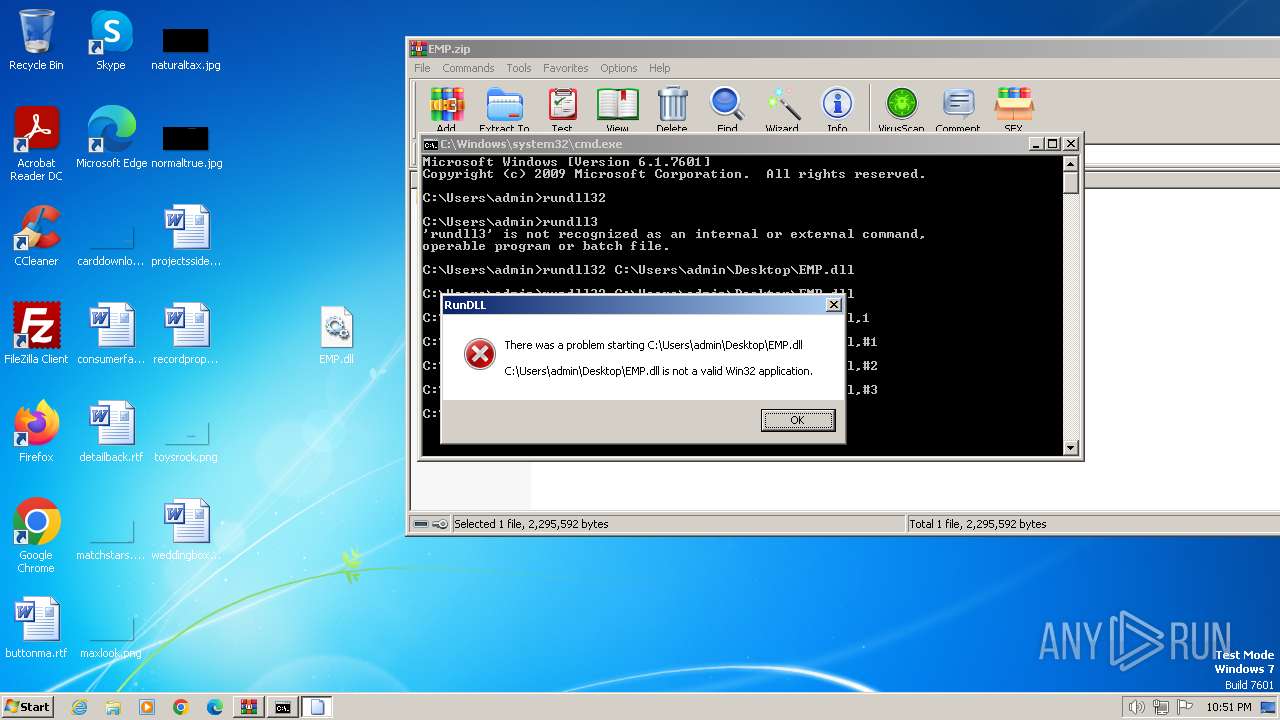Select the Microsoft Edge desktop shortcut
This screenshot has width=1280, height=720.
112,138
